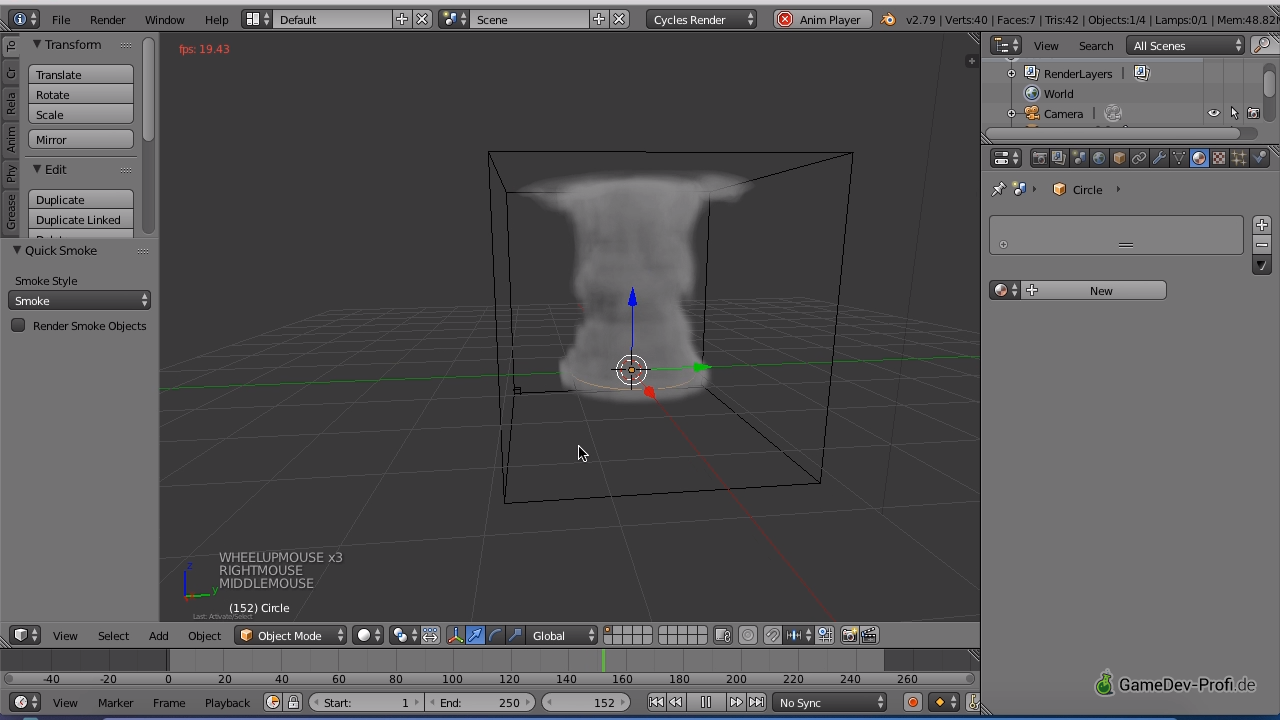1280x720 pixels.
Task: Expand the RenderLayers tree item
Action: coord(1011,73)
